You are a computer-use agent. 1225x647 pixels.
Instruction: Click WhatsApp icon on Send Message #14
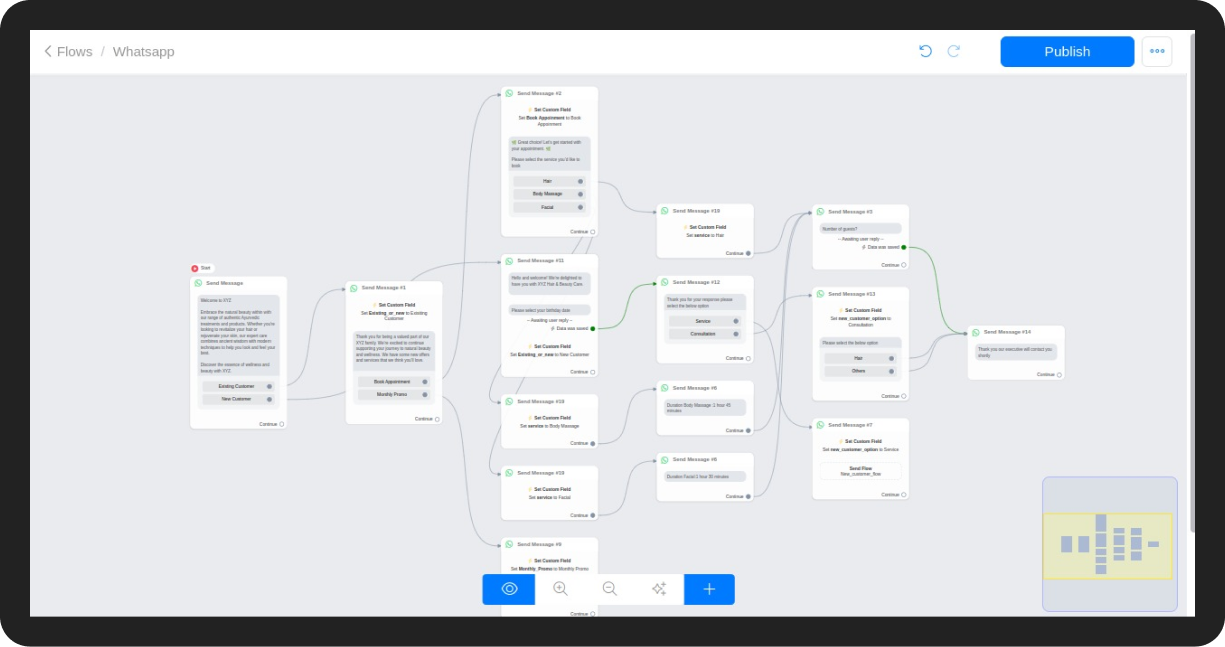(976, 332)
